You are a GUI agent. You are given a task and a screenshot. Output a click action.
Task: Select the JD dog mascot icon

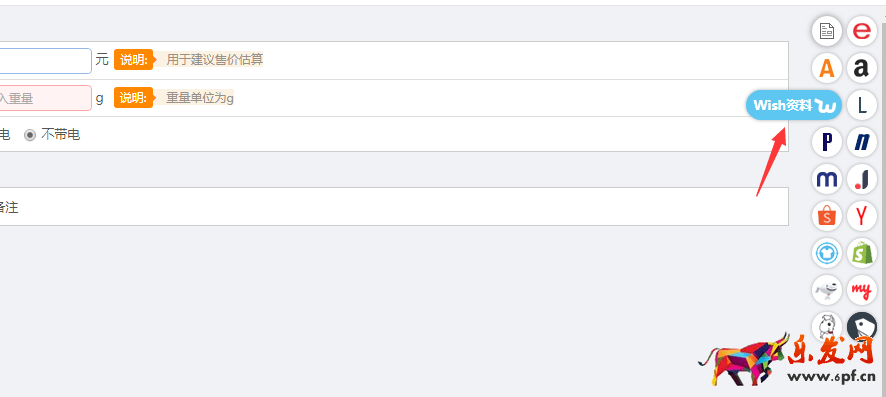pyautogui.click(x=827, y=290)
